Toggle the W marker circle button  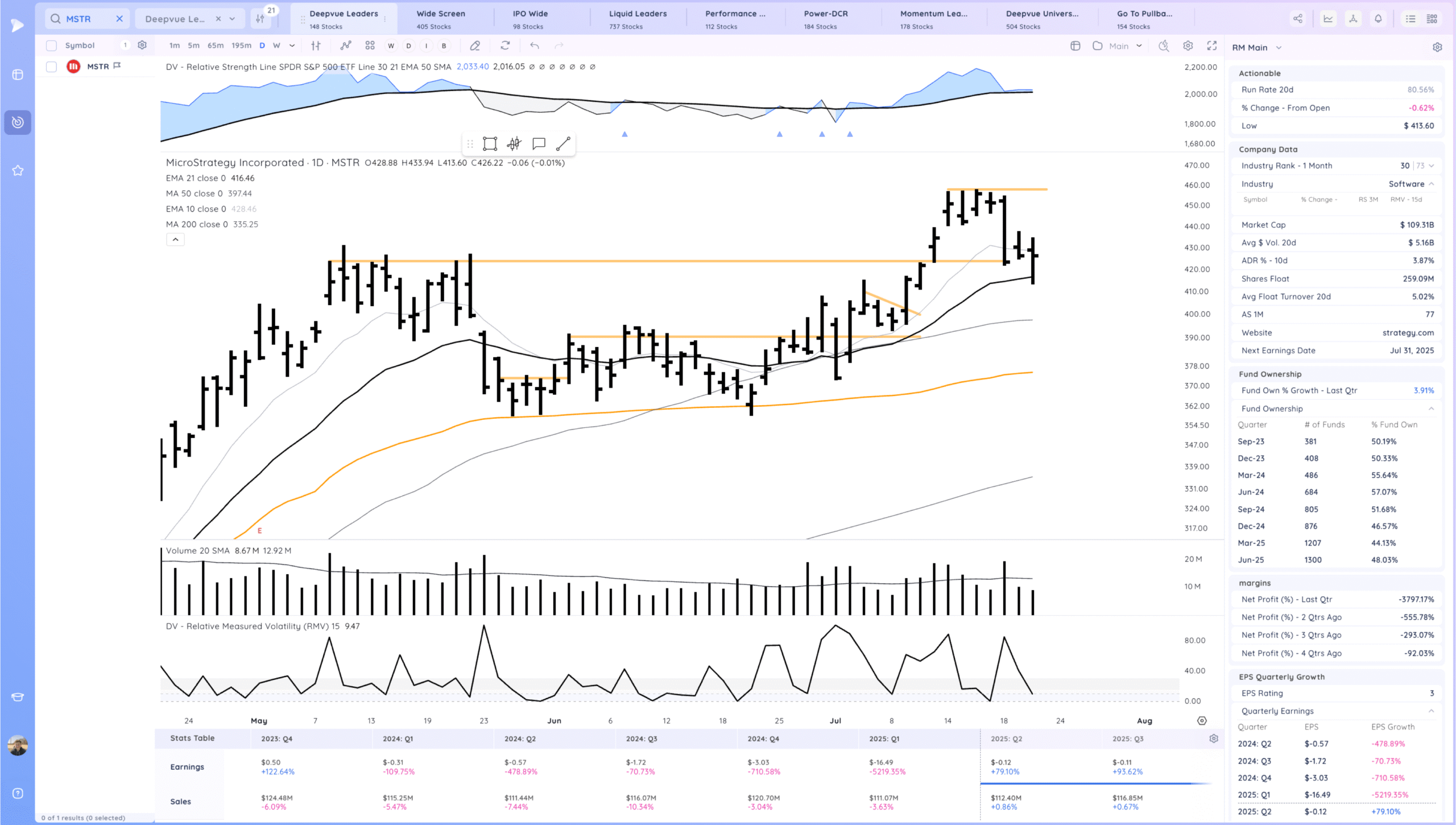tap(391, 46)
